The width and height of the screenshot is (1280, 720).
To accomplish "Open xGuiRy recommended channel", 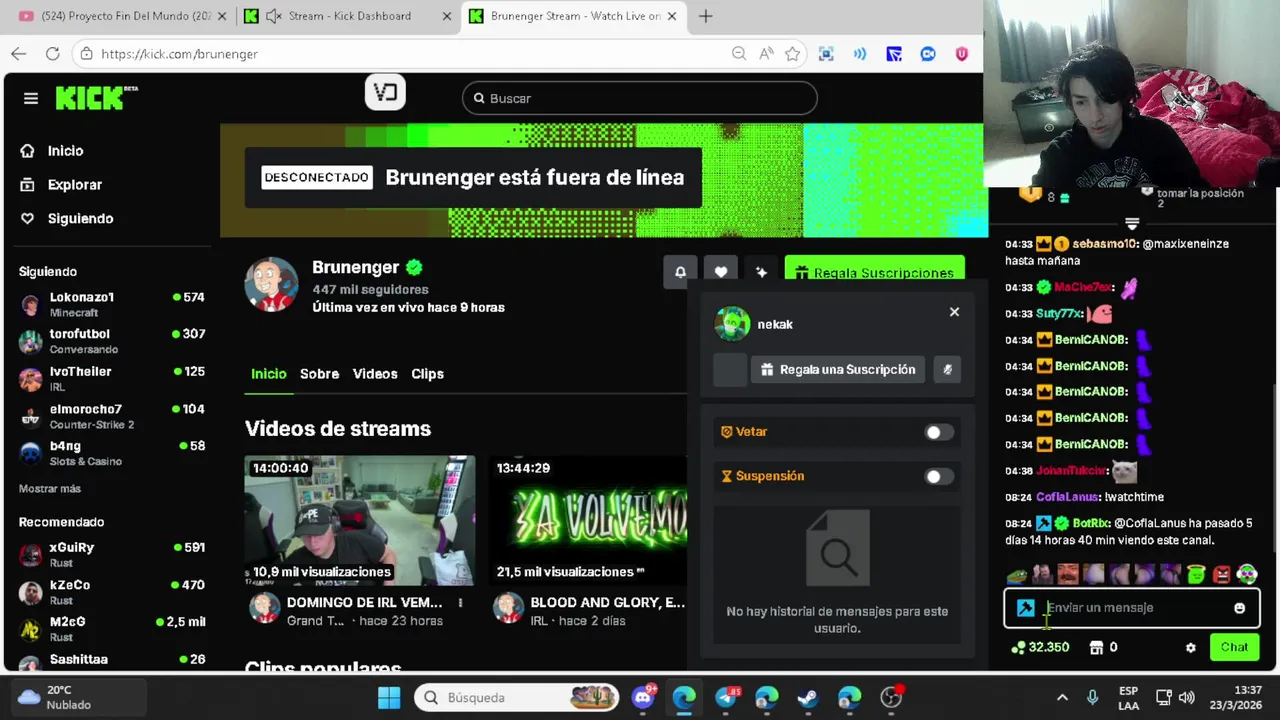I will pos(112,554).
